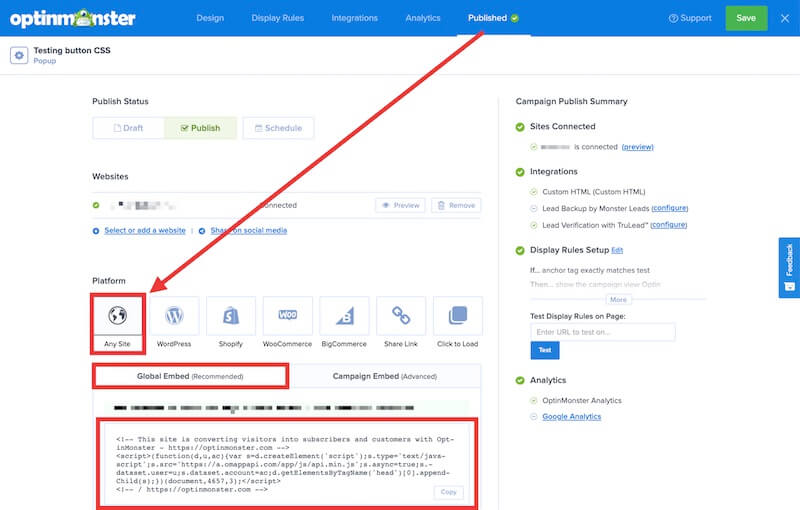Set publish status to Draft

click(129, 128)
